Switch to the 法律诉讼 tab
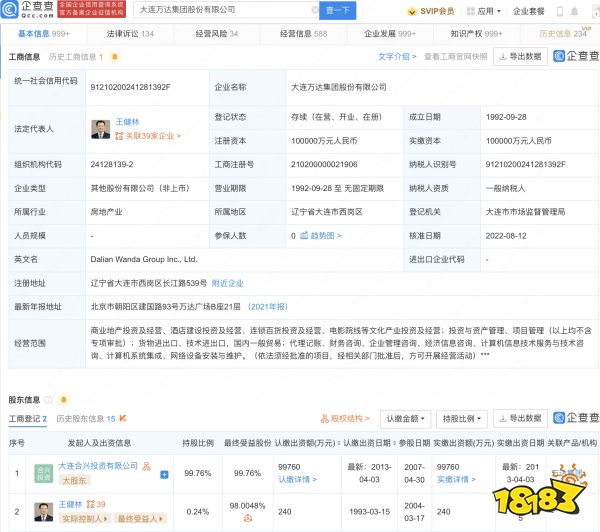Image resolution: width=600 pixels, height=532 pixels. (x=132, y=34)
